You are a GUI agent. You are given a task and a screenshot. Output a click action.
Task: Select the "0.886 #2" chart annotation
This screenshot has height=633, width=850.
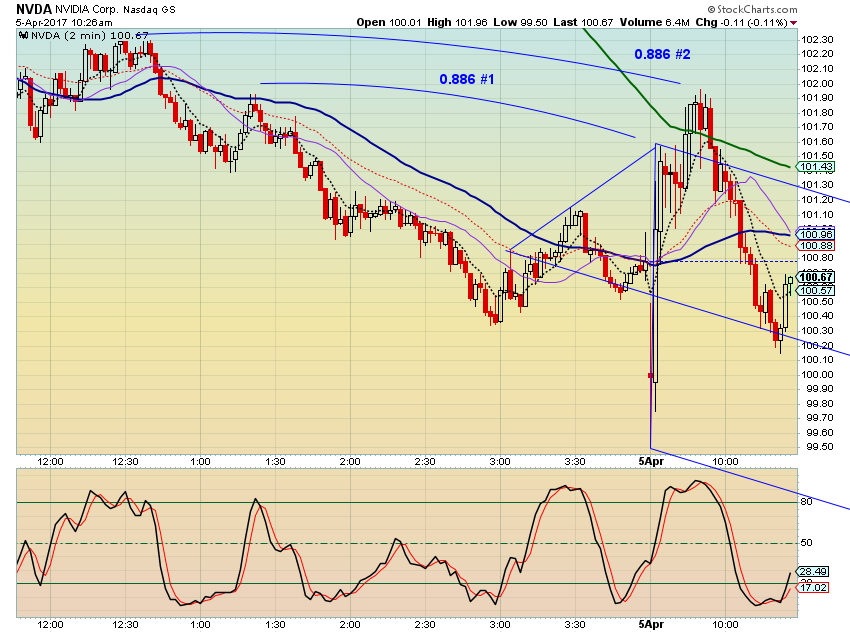[x=662, y=54]
